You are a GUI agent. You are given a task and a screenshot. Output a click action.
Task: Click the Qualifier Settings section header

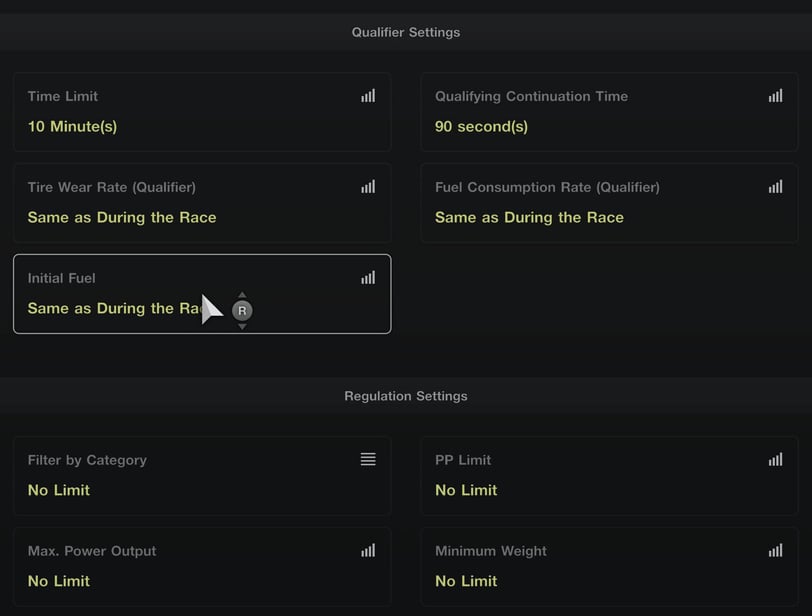(406, 32)
